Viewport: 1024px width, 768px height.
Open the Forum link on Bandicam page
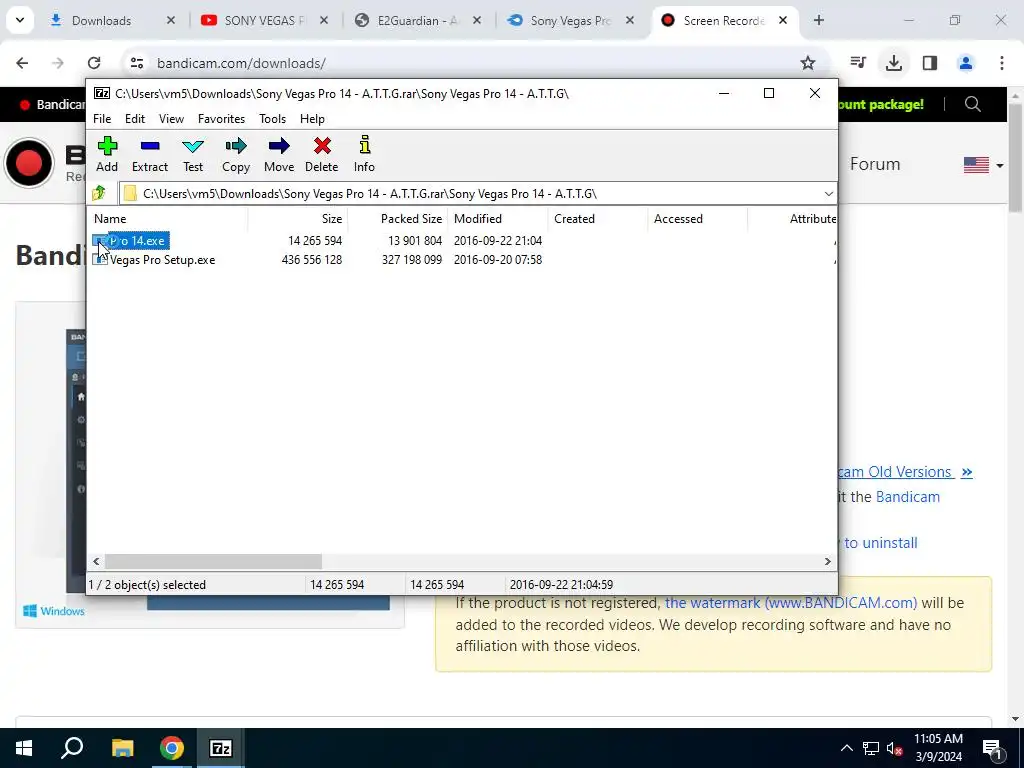pyautogui.click(x=874, y=164)
